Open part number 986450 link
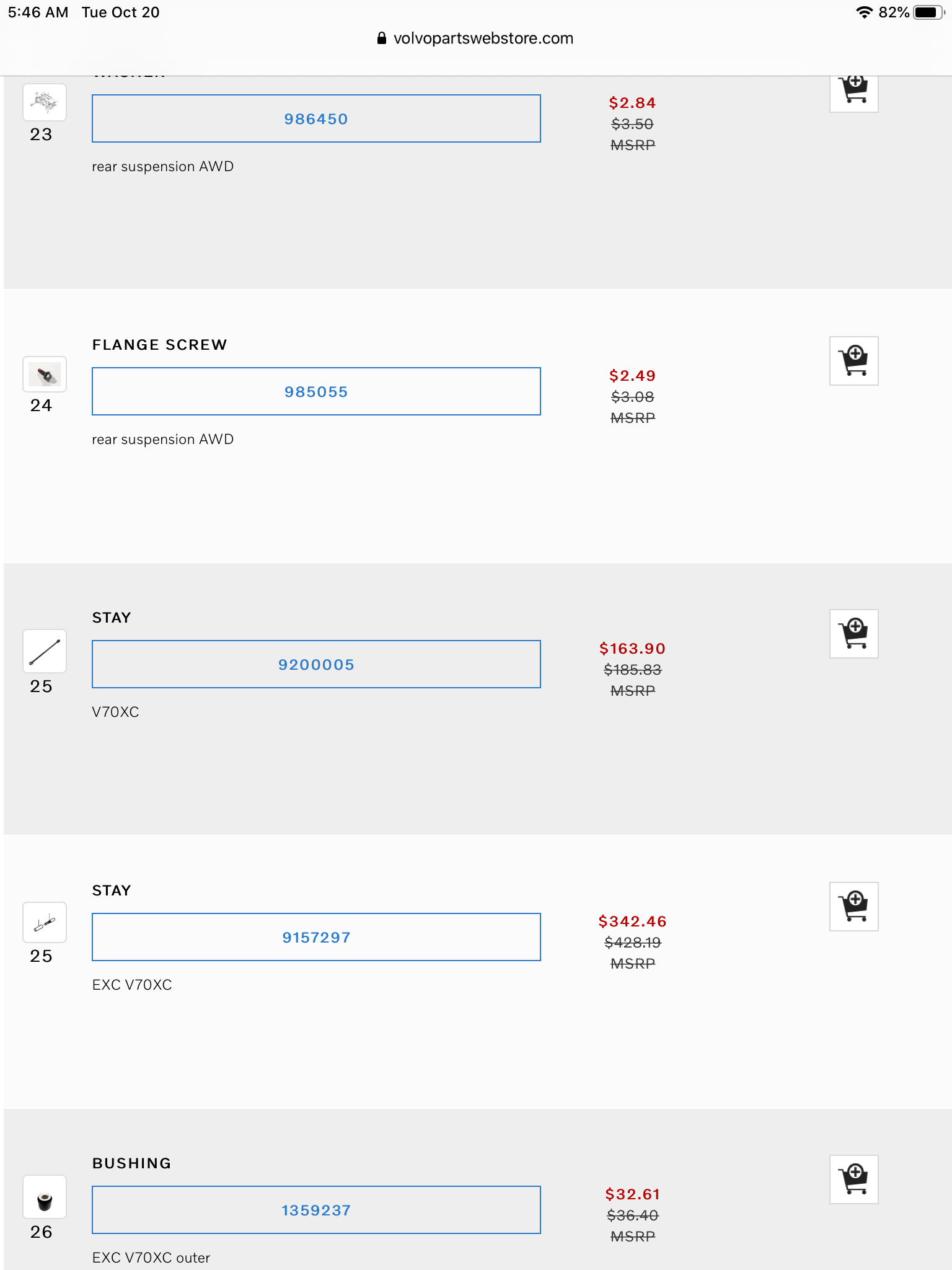The height and width of the screenshot is (1270, 952). pos(316,119)
